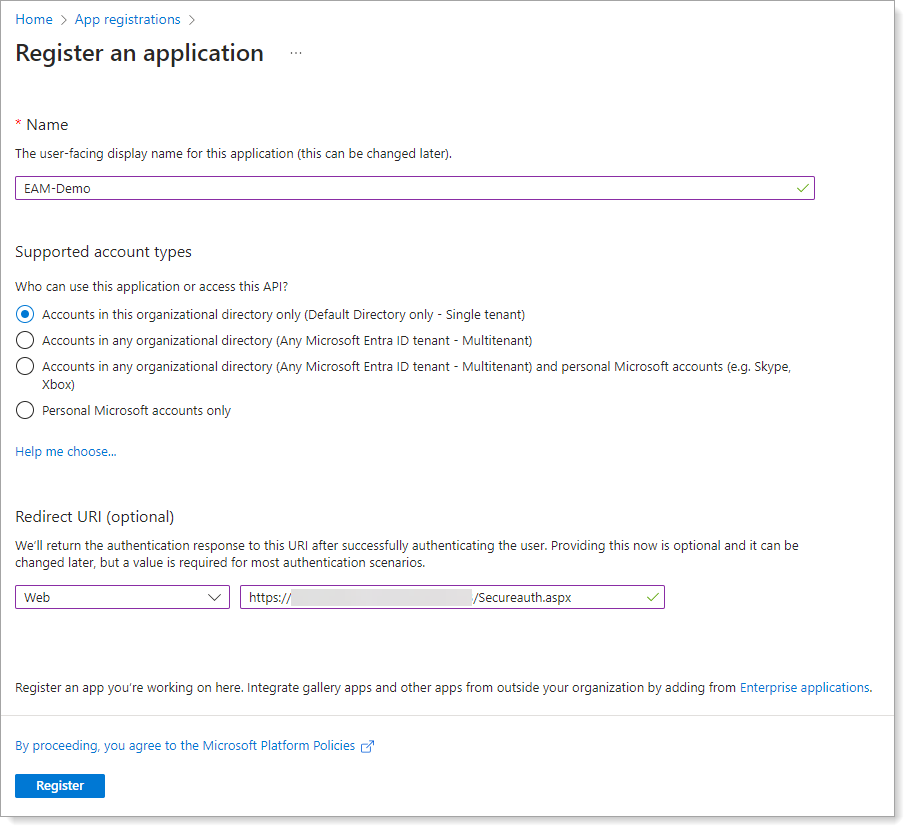This screenshot has width=910, height=832.
Task: Open the App registrations breadcrumb
Action: [127, 19]
